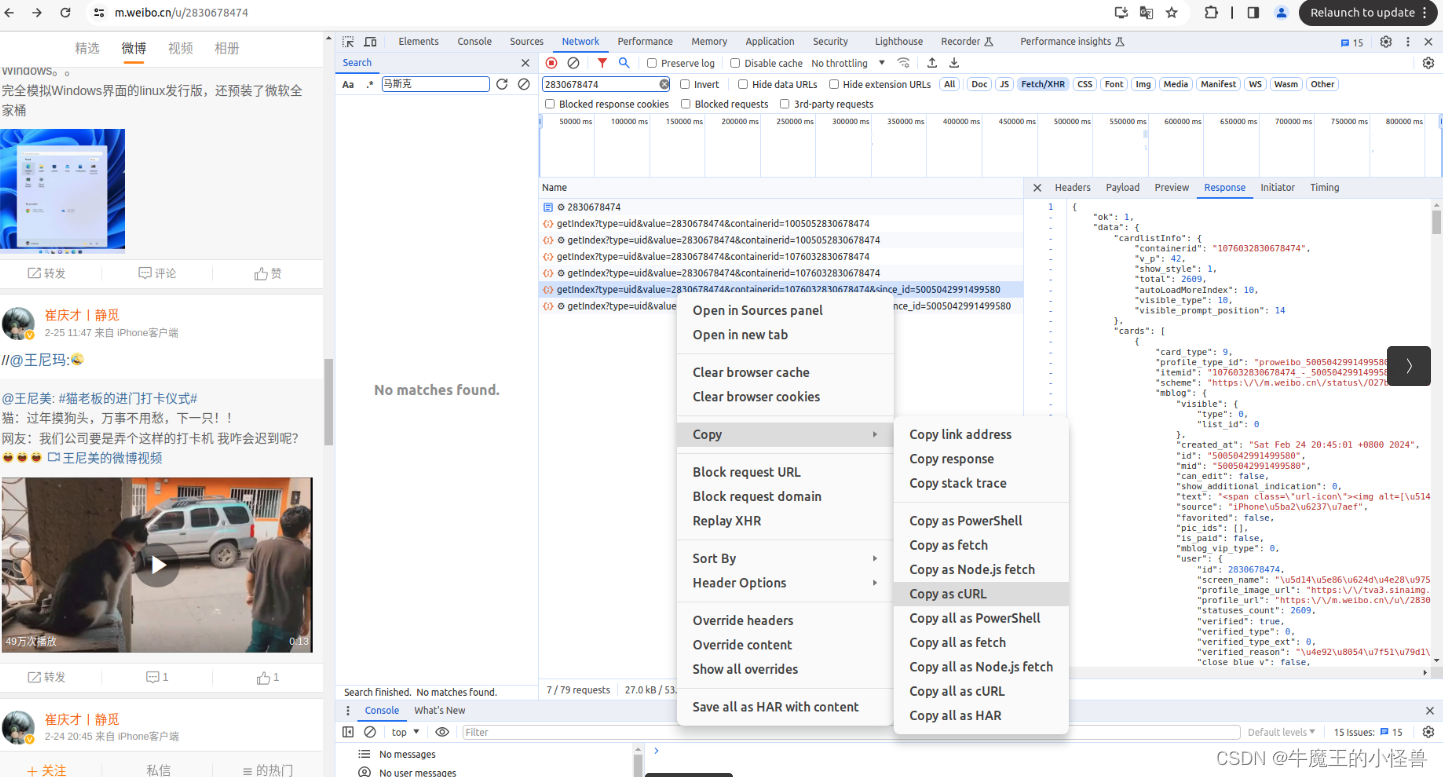Enable Preserve log checkbox

pyautogui.click(x=651, y=63)
